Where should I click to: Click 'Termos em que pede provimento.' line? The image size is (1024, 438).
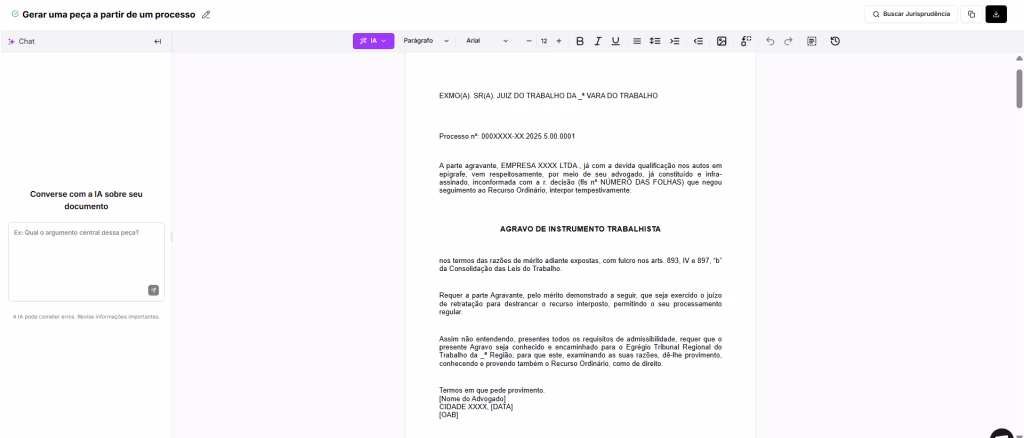[492, 390]
